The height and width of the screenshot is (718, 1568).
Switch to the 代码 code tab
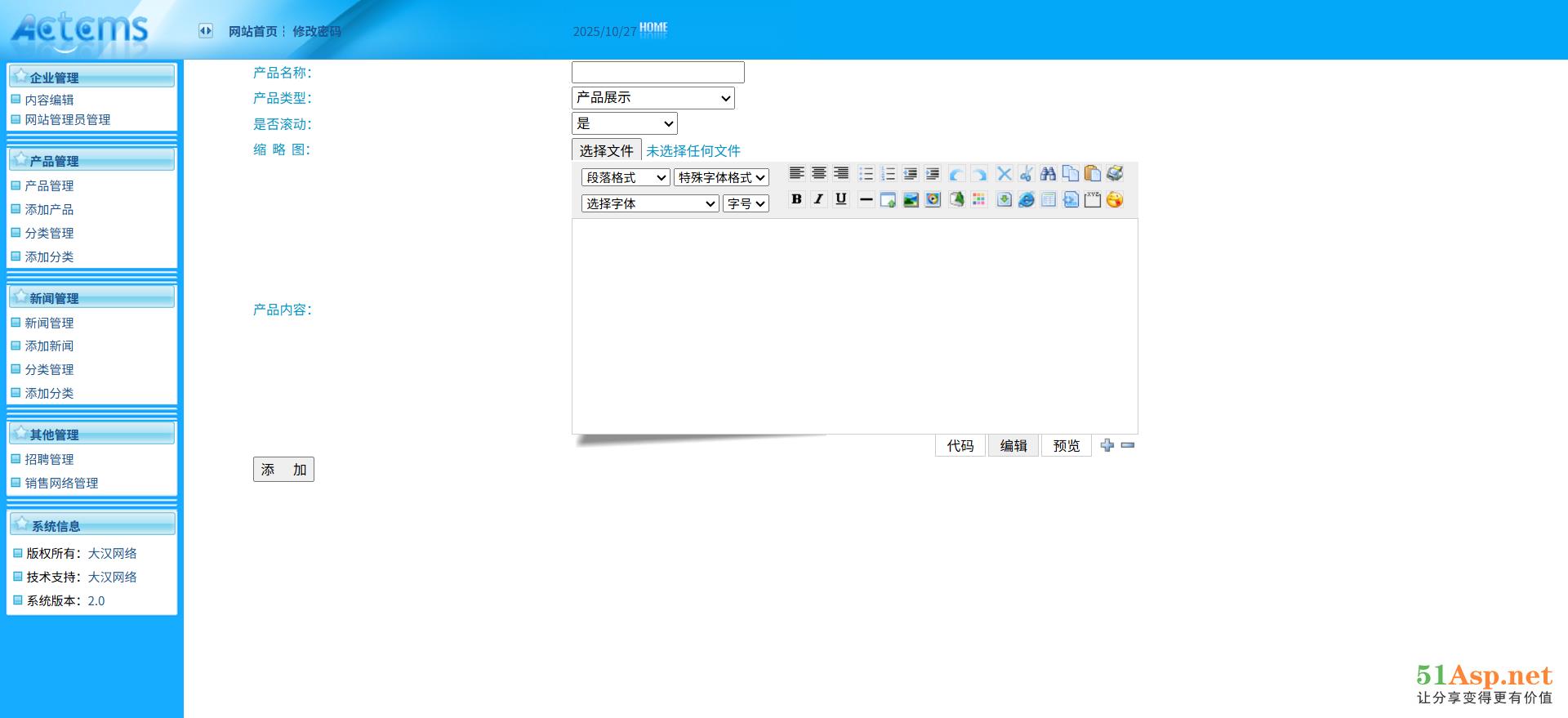point(960,446)
